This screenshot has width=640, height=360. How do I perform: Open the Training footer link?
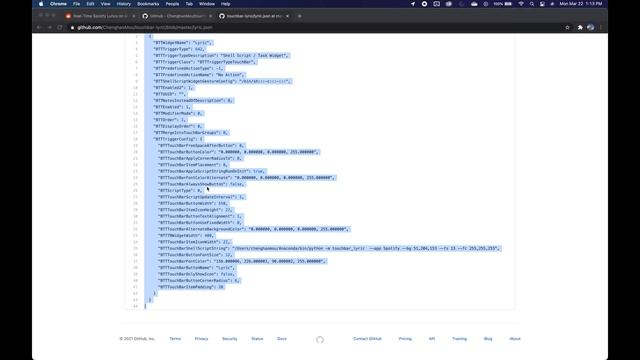pyautogui.click(x=459, y=339)
